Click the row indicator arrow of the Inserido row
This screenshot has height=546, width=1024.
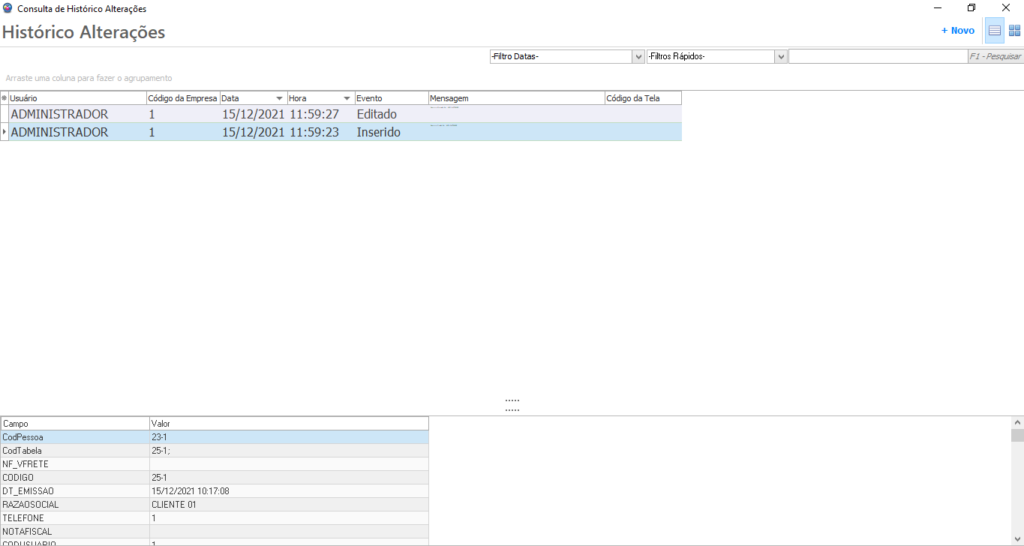click(x=4, y=132)
